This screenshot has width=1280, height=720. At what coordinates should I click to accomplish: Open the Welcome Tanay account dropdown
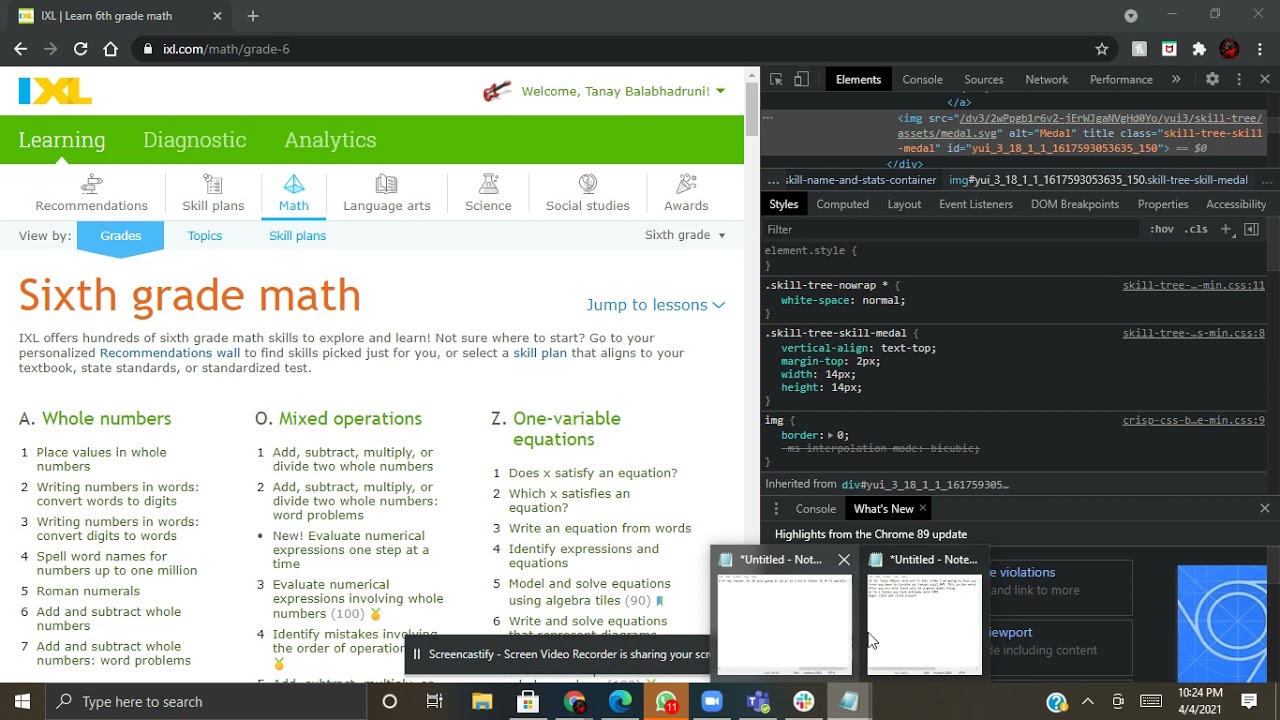pos(623,91)
